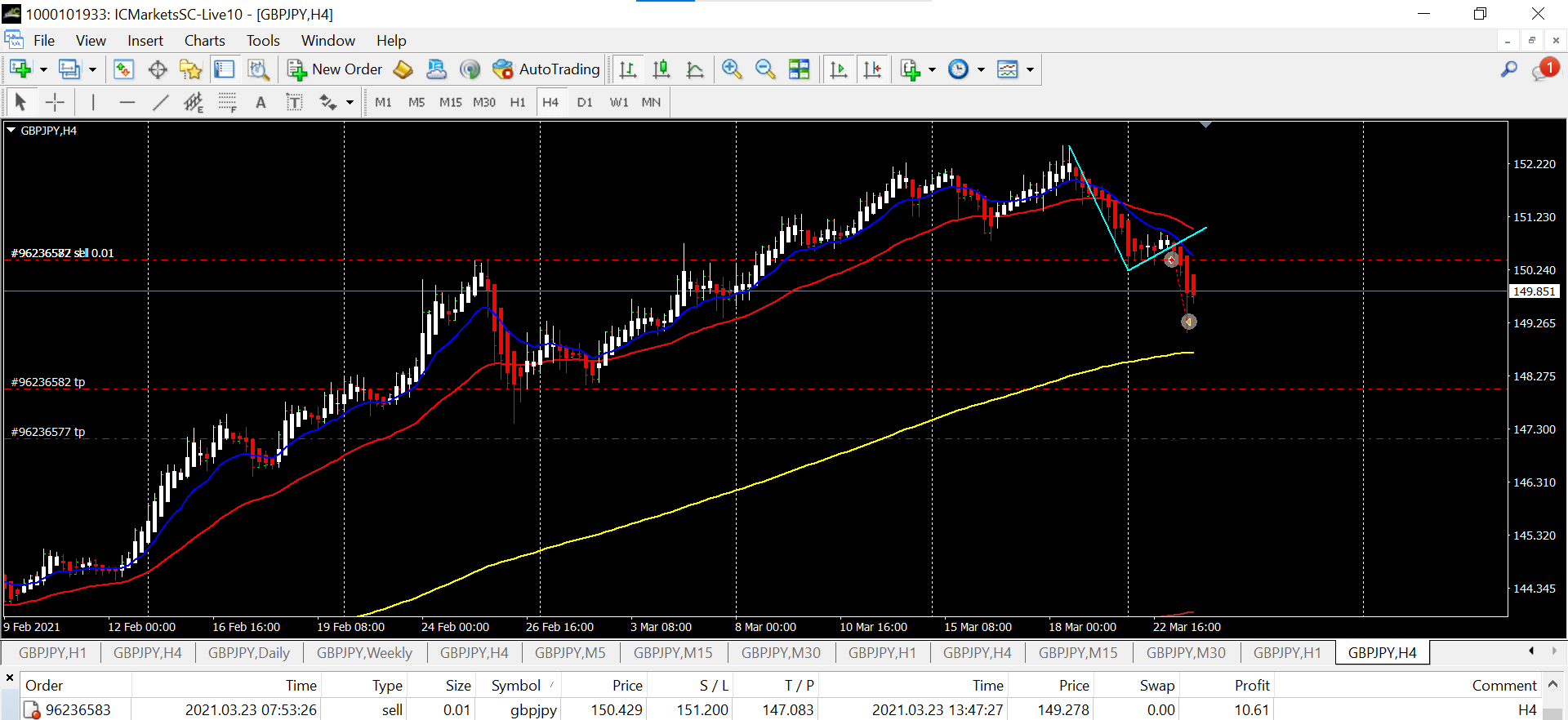This screenshot has width=1568, height=720.
Task: Toggle the Market Watch window
Action: click(x=123, y=69)
